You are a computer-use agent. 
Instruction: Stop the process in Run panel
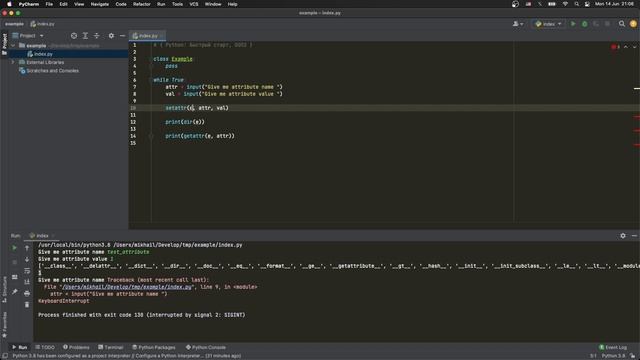coord(14,262)
